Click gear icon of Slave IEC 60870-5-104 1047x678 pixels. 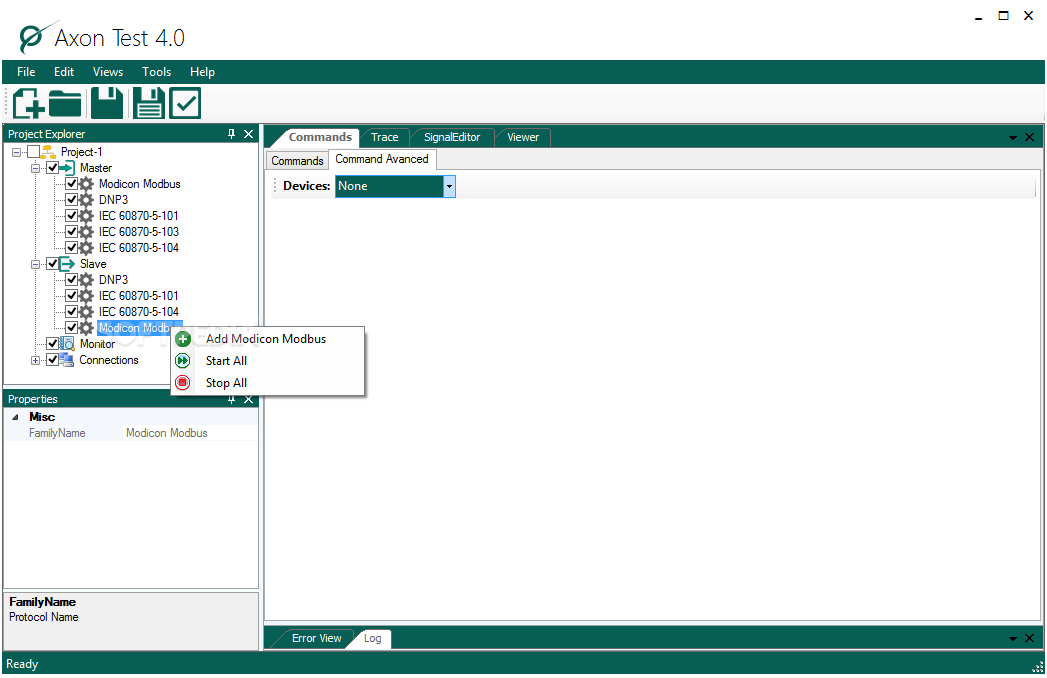pyautogui.click(x=86, y=312)
